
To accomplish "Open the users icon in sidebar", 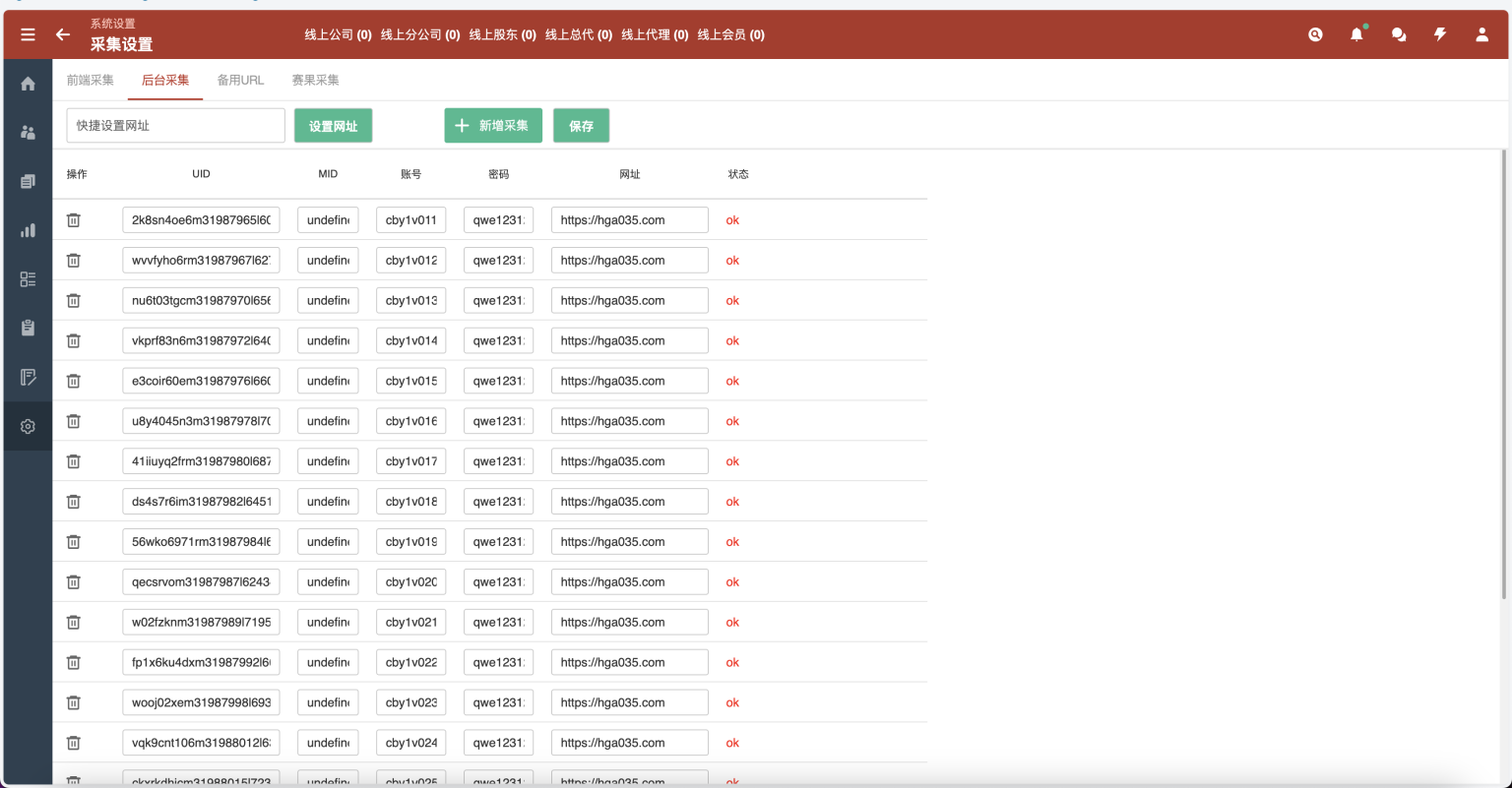I will coord(28,133).
